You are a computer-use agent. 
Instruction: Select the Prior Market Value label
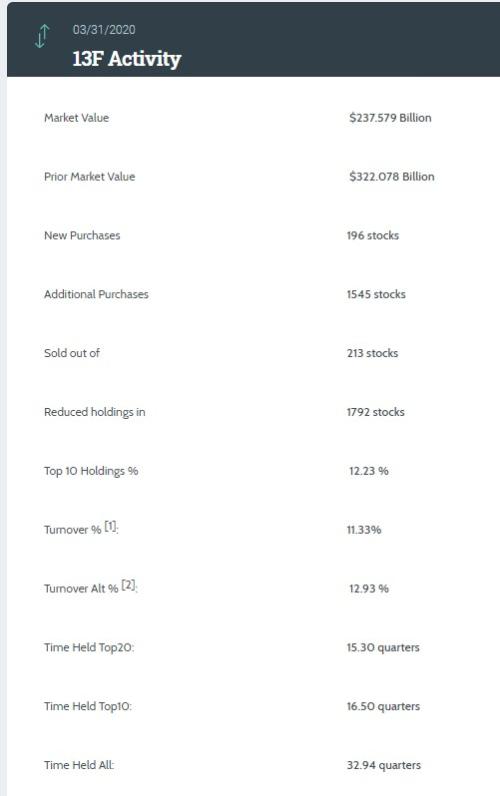click(89, 177)
